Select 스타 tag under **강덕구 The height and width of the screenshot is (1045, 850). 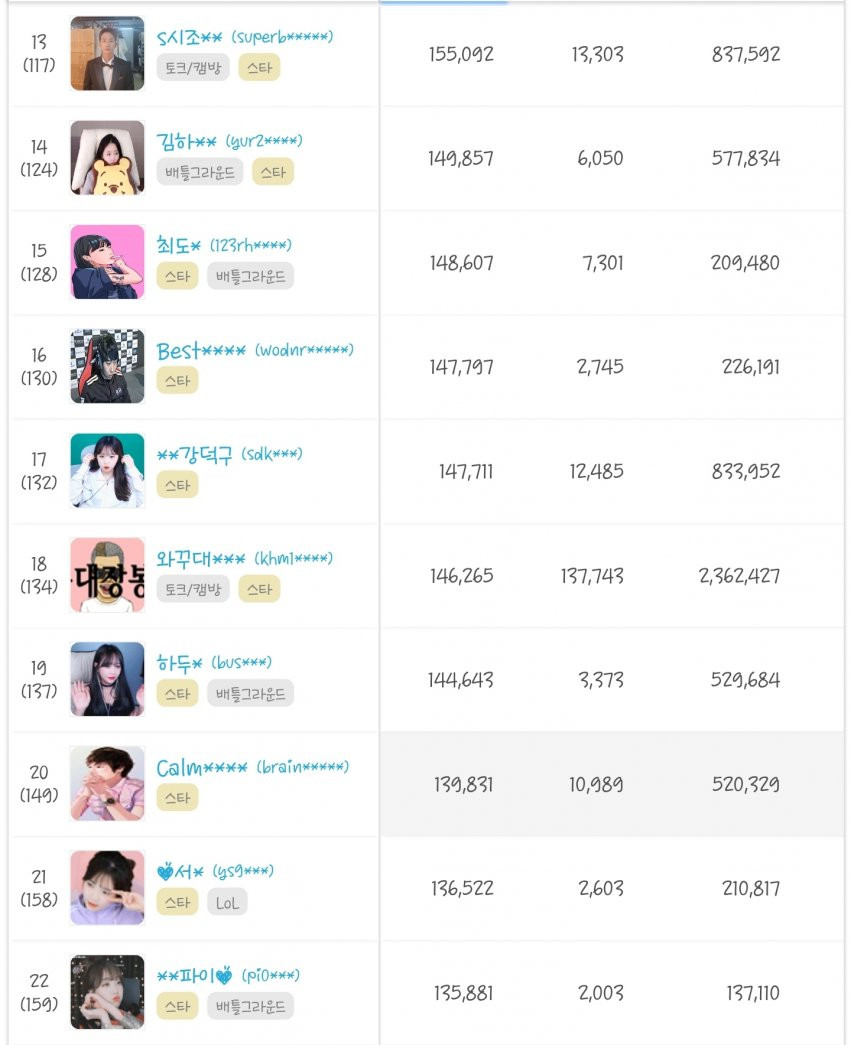[177, 485]
